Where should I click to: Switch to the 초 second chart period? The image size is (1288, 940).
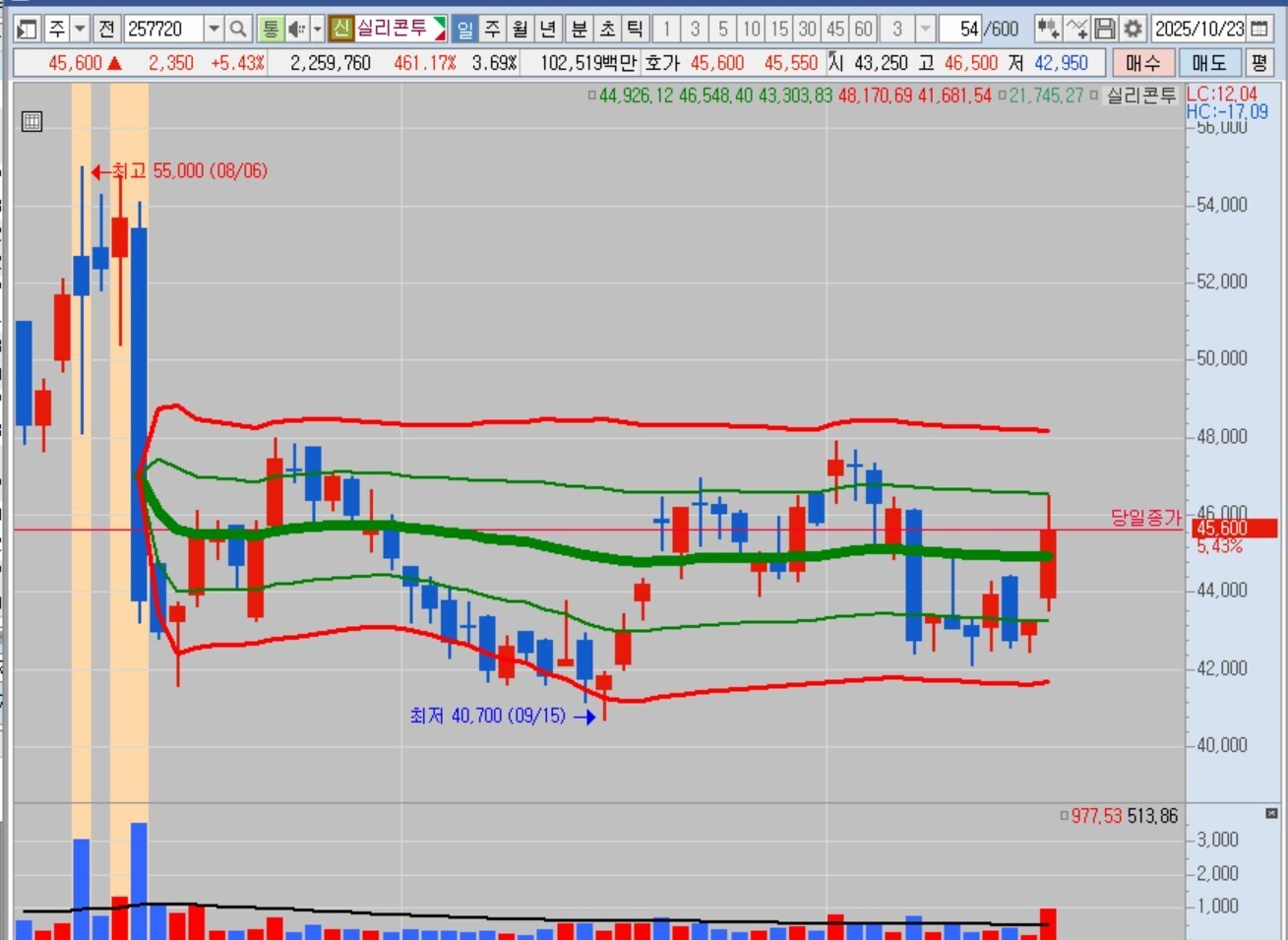point(607,29)
